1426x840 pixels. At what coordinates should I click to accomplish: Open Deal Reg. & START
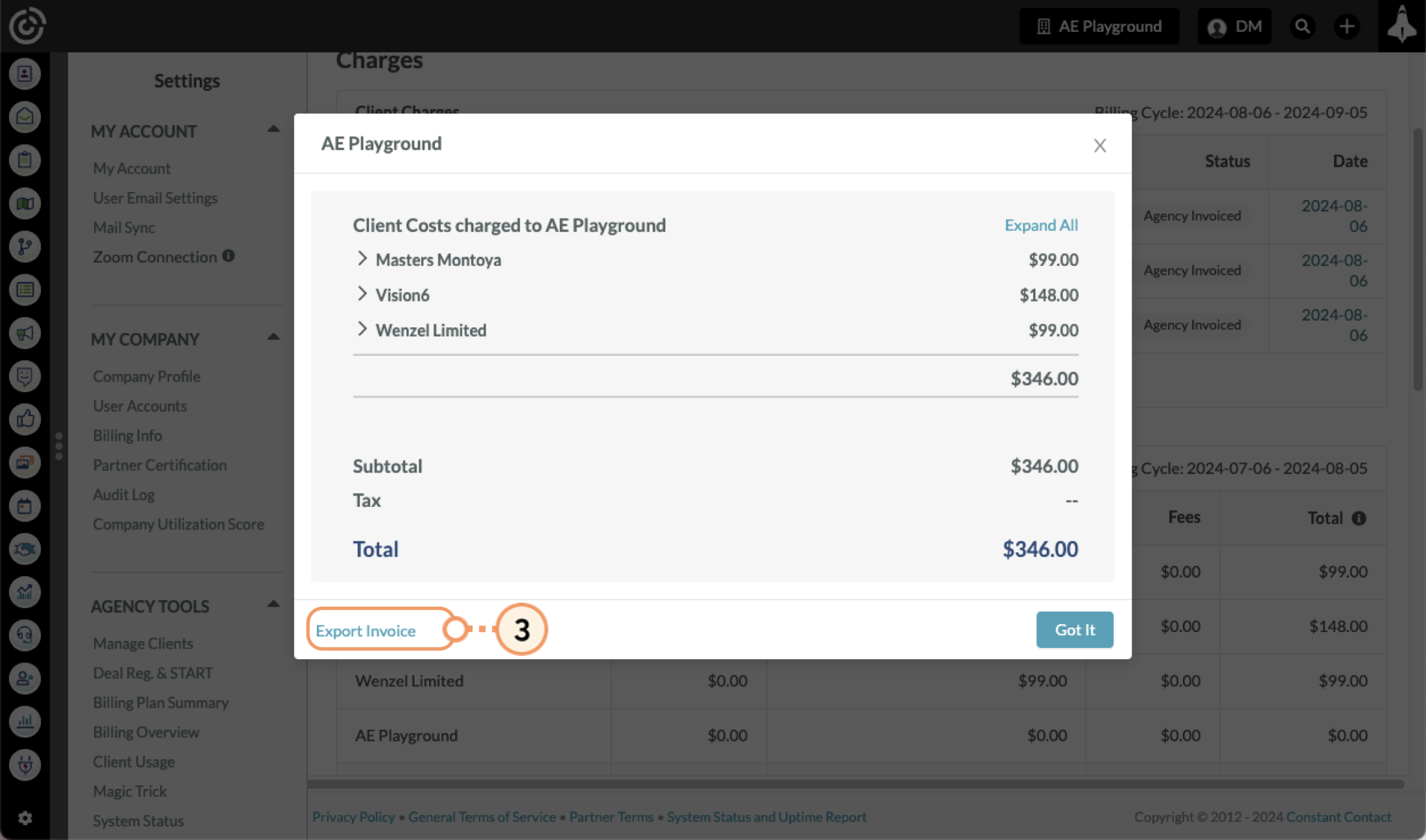tap(153, 673)
